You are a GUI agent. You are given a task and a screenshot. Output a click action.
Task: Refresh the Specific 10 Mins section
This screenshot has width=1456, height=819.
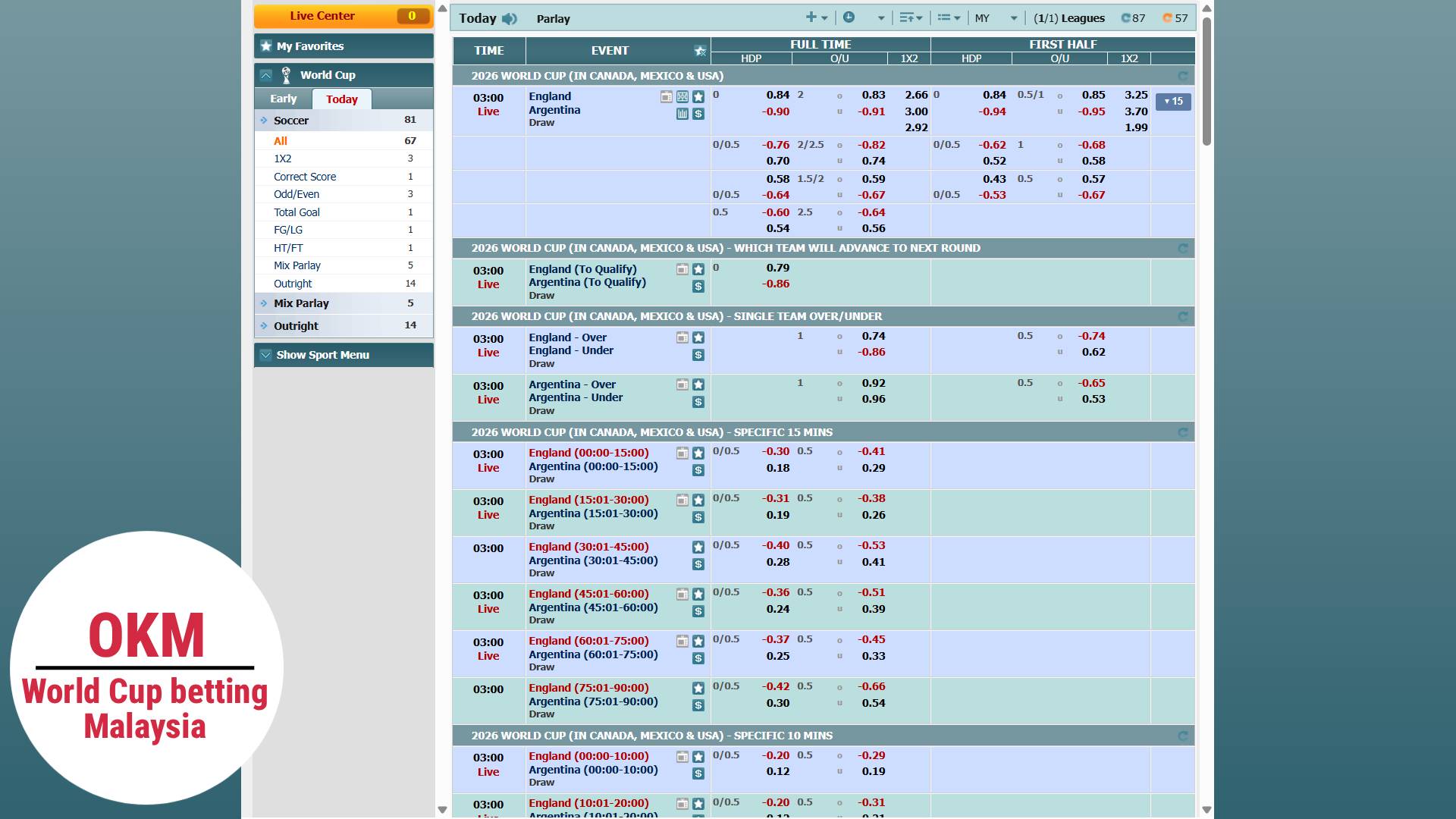pyautogui.click(x=1182, y=736)
